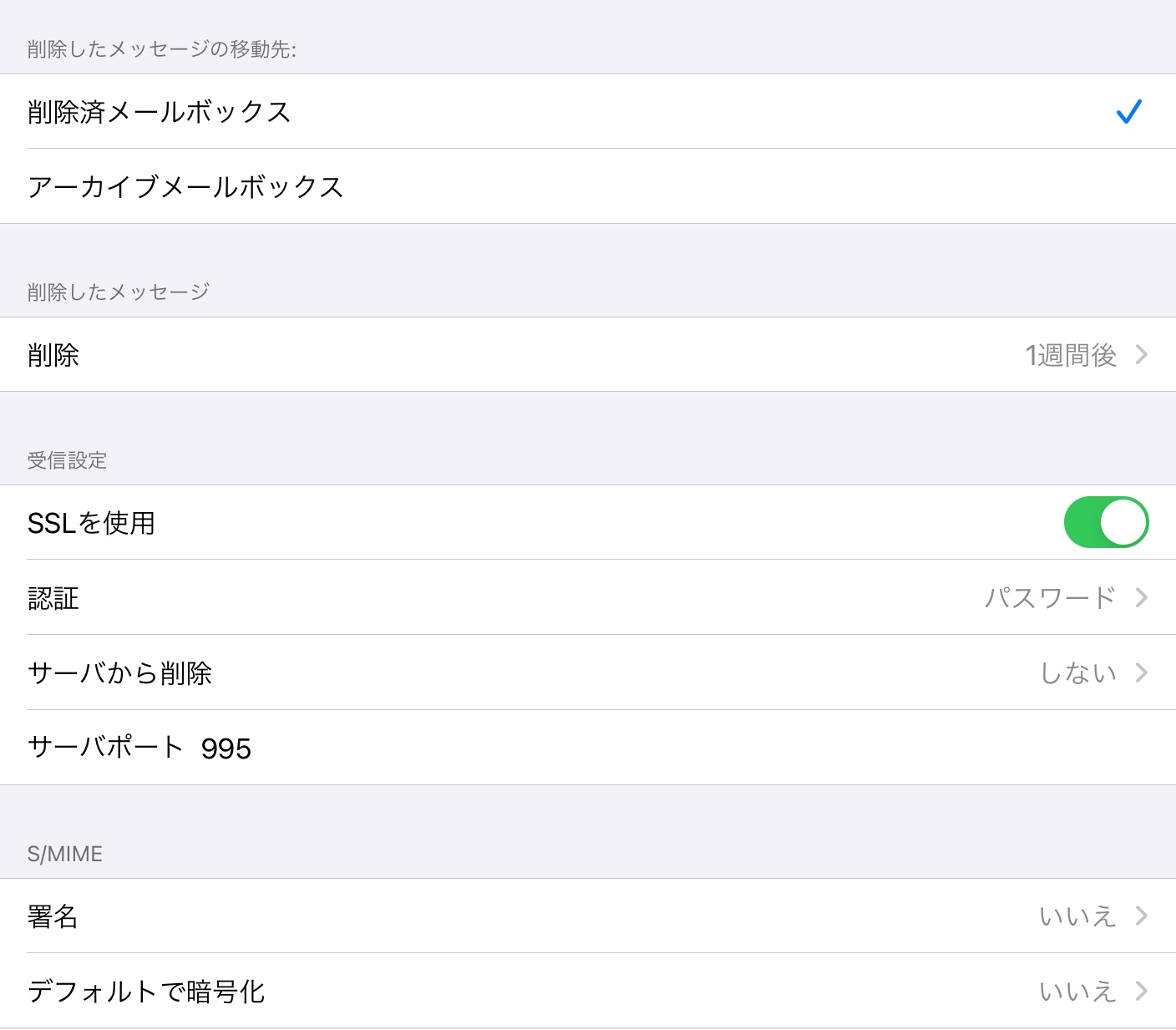Edit the サーバポート field value 995
Image resolution: width=1176 pixels, height=1030 pixels.
tap(226, 748)
